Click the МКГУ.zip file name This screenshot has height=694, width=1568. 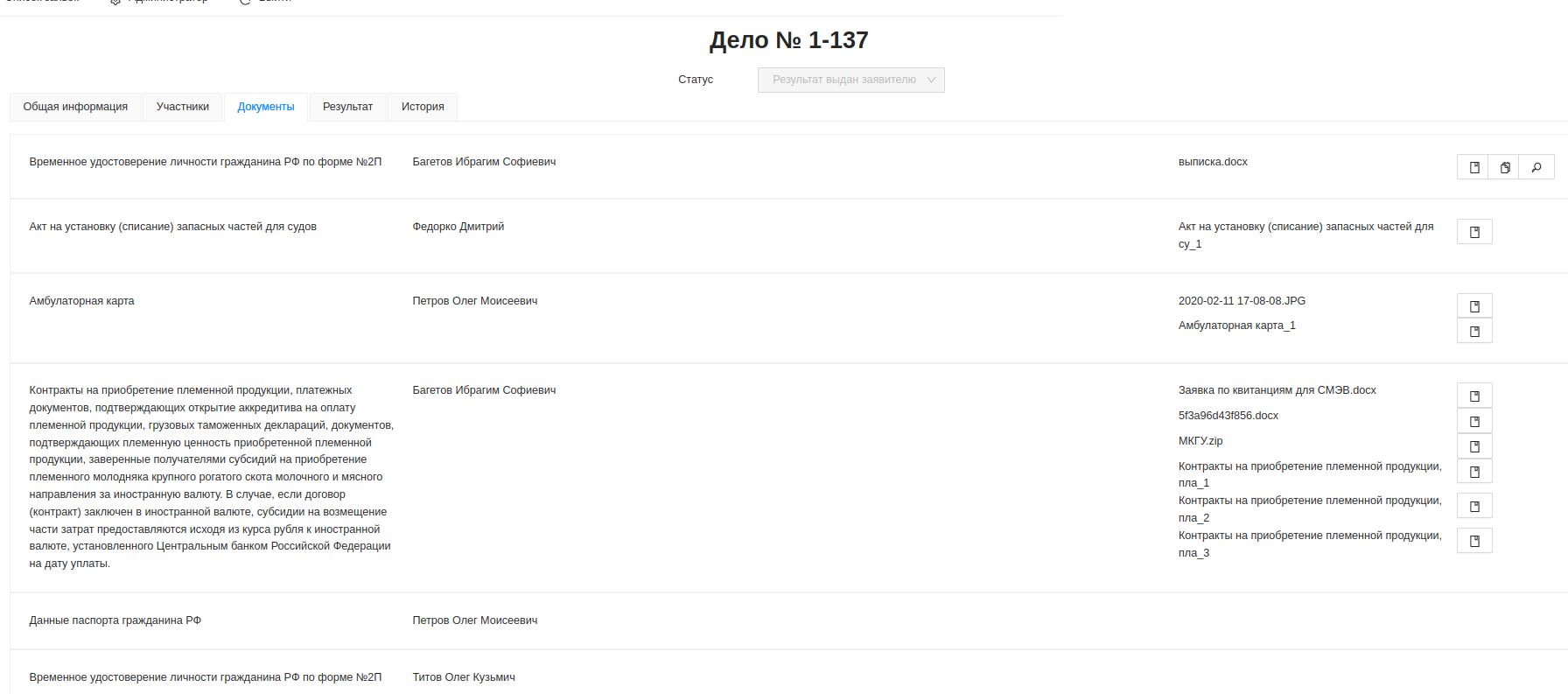(x=1200, y=441)
